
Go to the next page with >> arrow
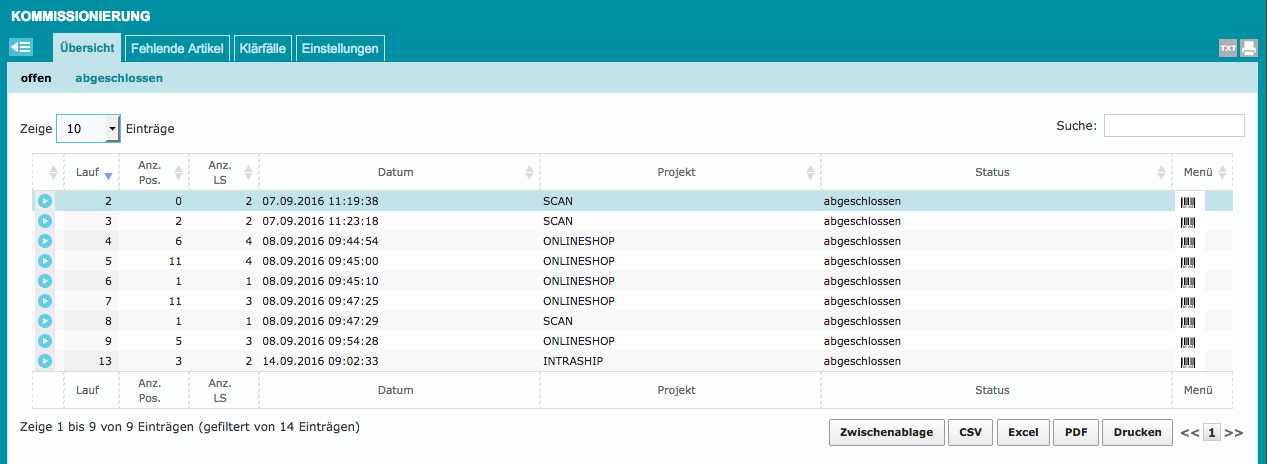point(1234,433)
